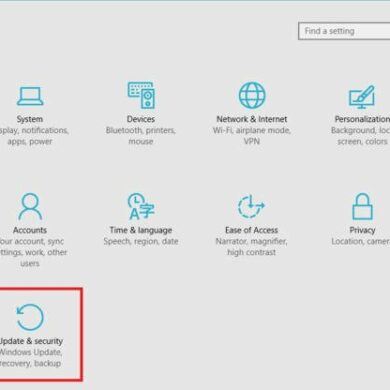This screenshot has width=390, height=390.
Task: Open the Accounts person icon
Action: (x=30, y=206)
